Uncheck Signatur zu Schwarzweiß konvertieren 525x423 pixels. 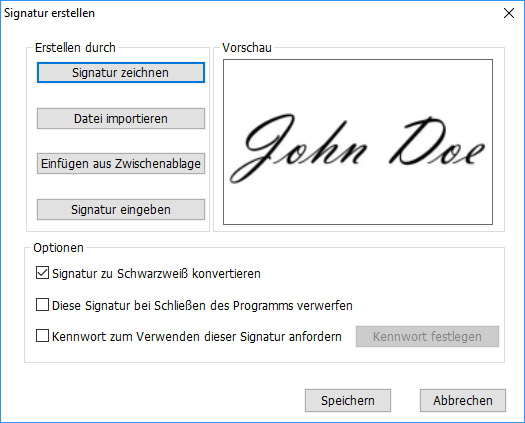point(42,273)
